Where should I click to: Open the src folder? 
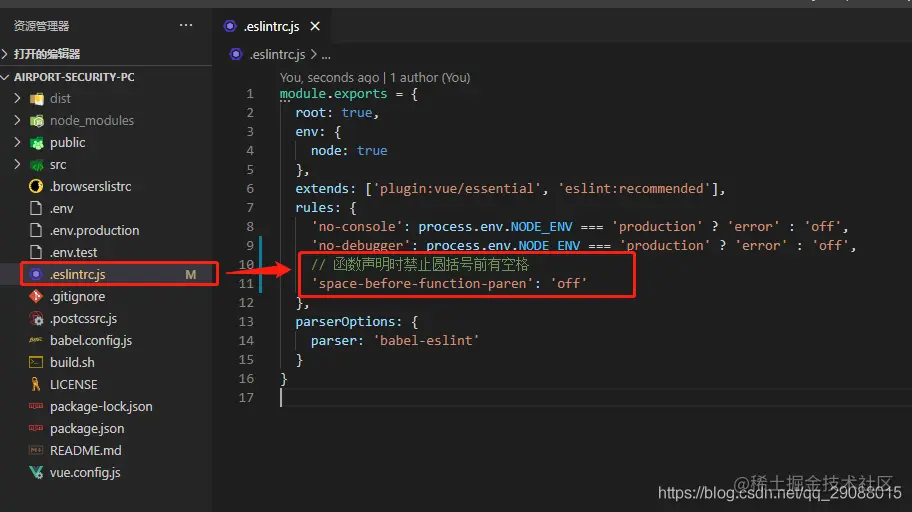click(58, 165)
